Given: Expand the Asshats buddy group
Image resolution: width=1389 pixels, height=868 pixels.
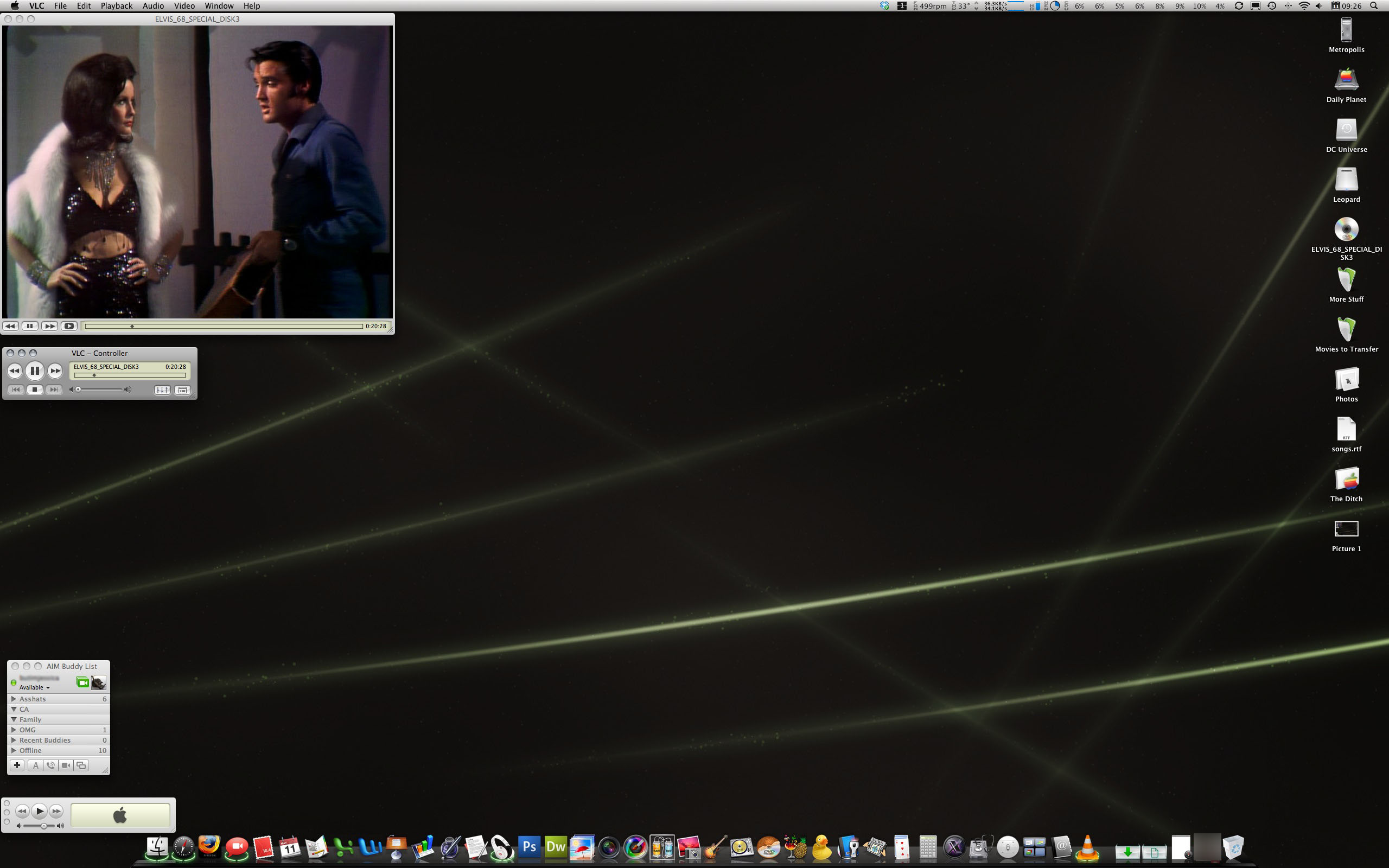Looking at the screenshot, I should point(14,699).
